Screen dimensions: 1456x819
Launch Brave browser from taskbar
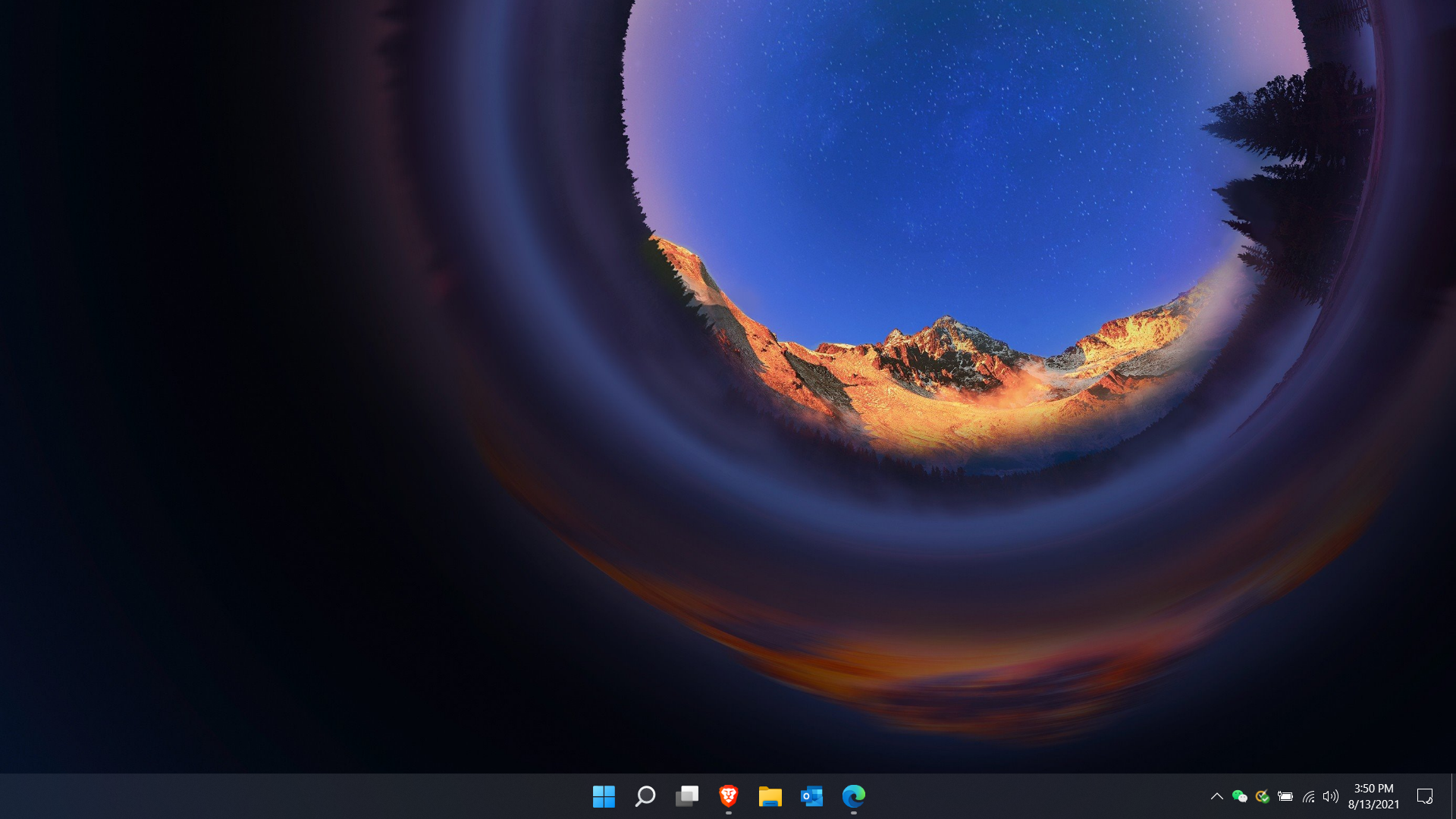tap(729, 796)
